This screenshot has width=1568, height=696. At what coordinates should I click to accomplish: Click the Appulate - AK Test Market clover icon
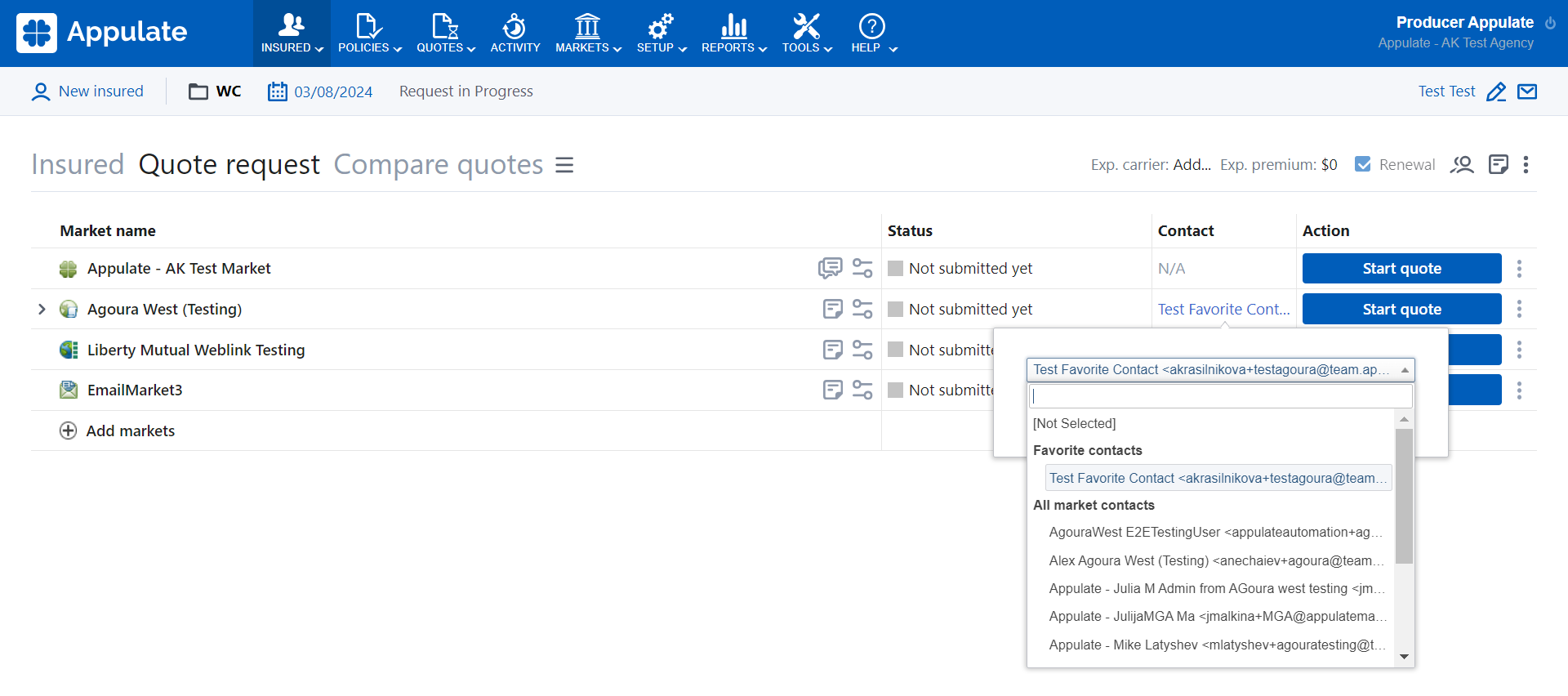click(x=69, y=269)
